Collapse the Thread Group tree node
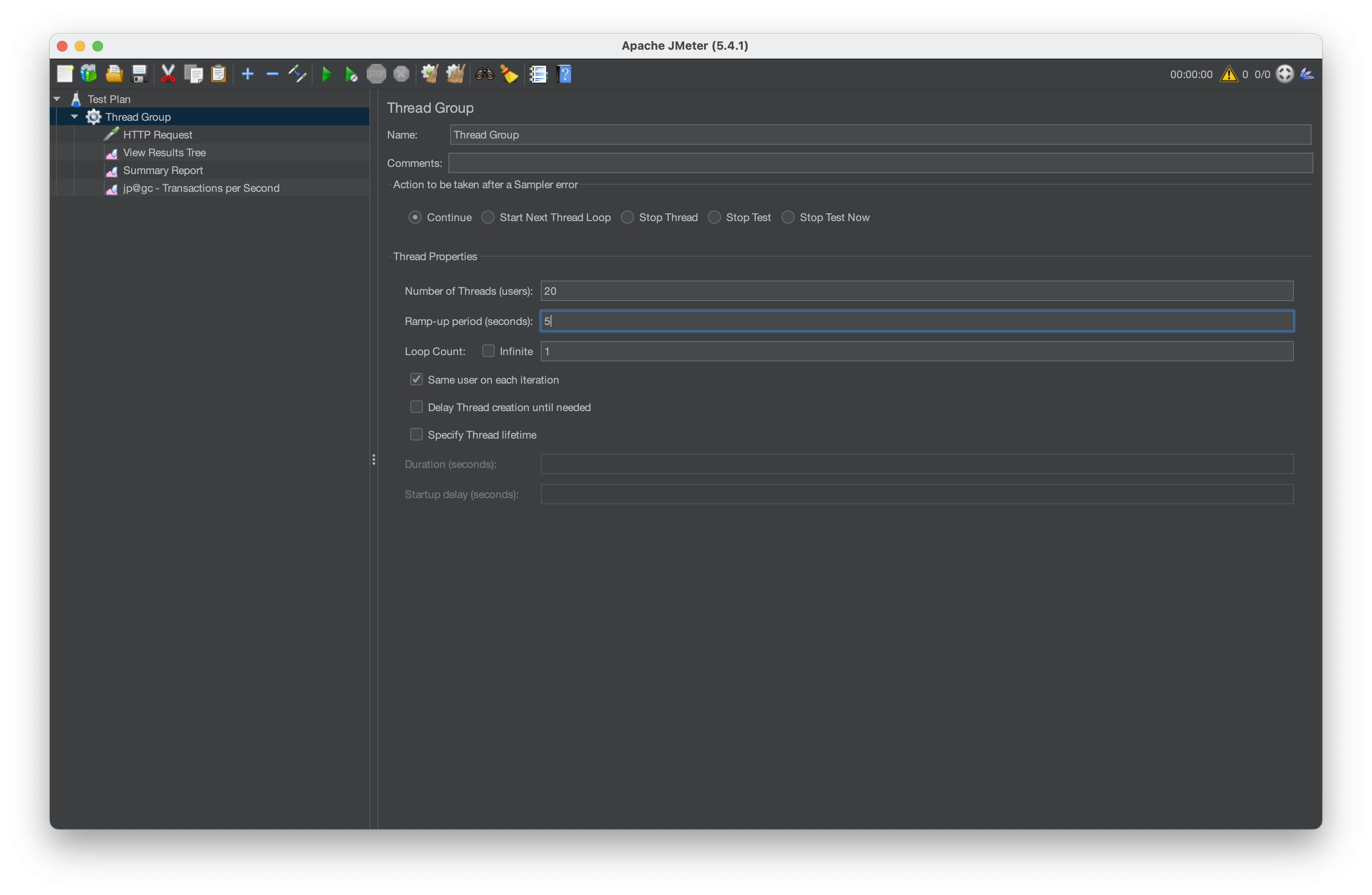The image size is (1372, 895). pyautogui.click(x=74, y=116)
